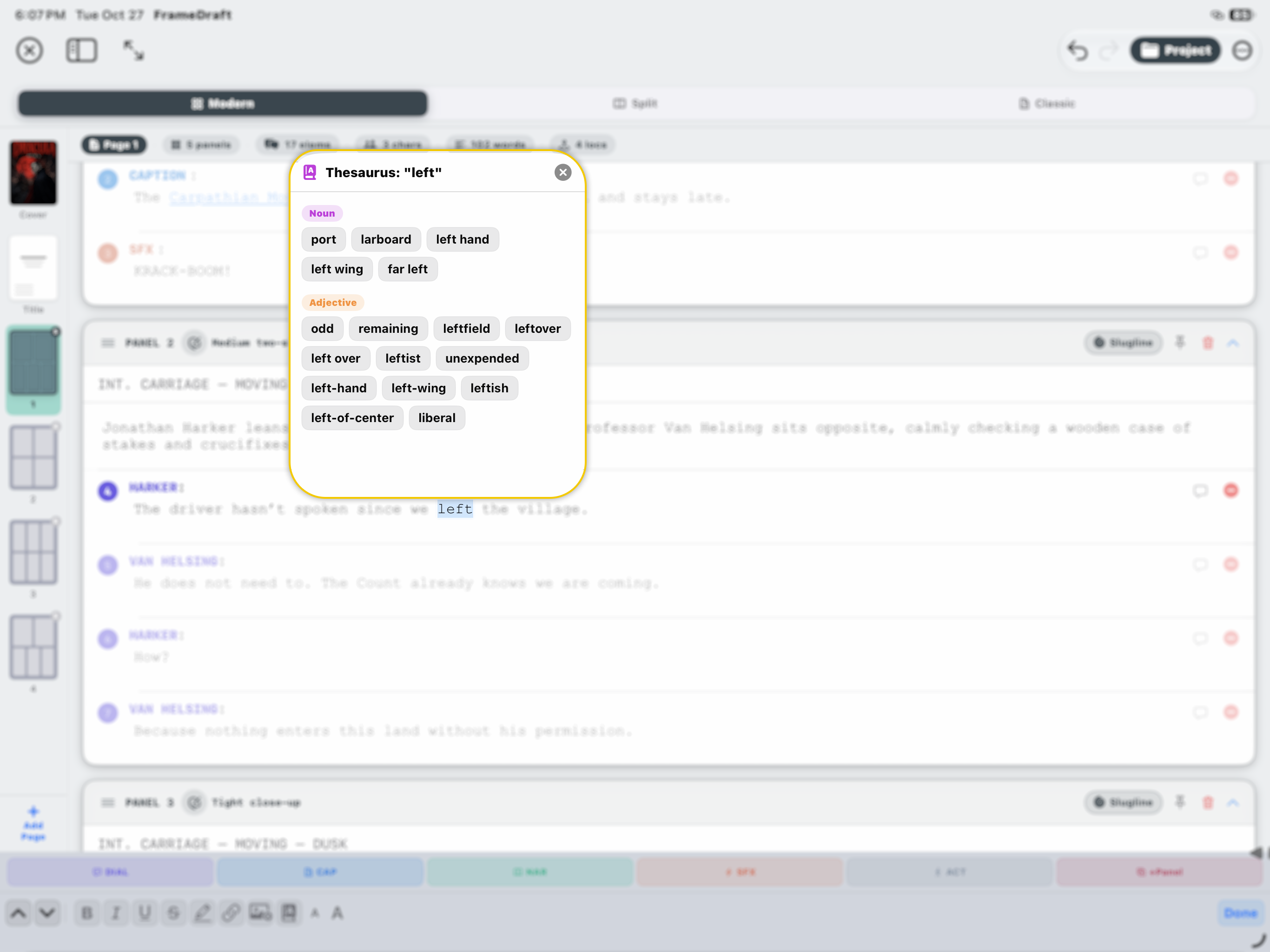The width and height of the screenshot is (1270, 952).
Task: Click the 5 panels stat chip
Action: (x=201, y=145)
